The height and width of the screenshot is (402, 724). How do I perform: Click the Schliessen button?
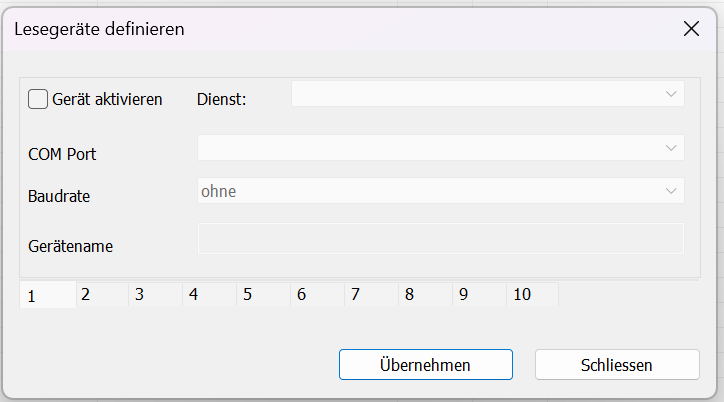(617, 365)
